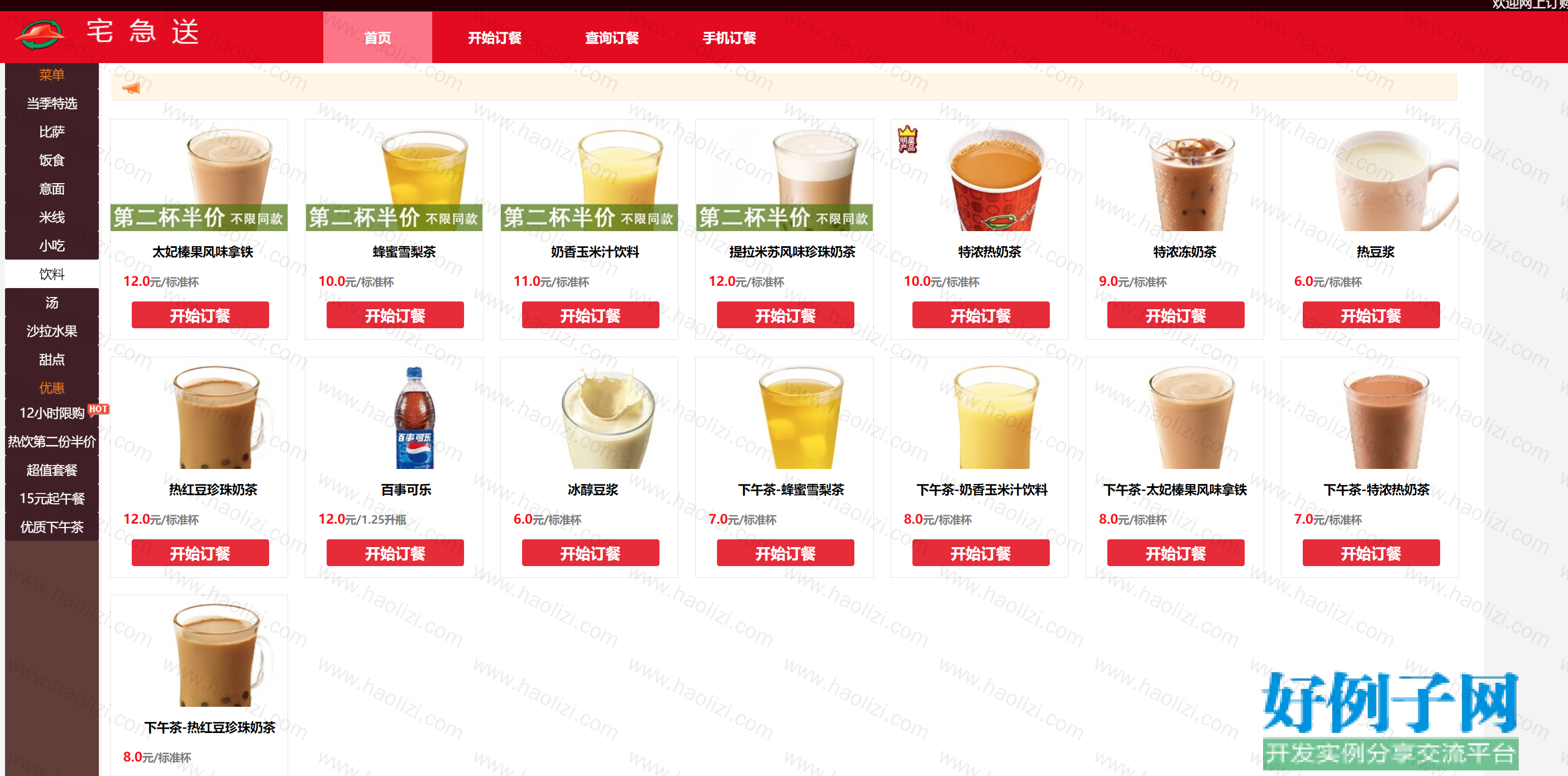Viewport: 1568px width, 776px height.
Task: Open the 开始订餐 navigation tab
Action: click(494, 38)
